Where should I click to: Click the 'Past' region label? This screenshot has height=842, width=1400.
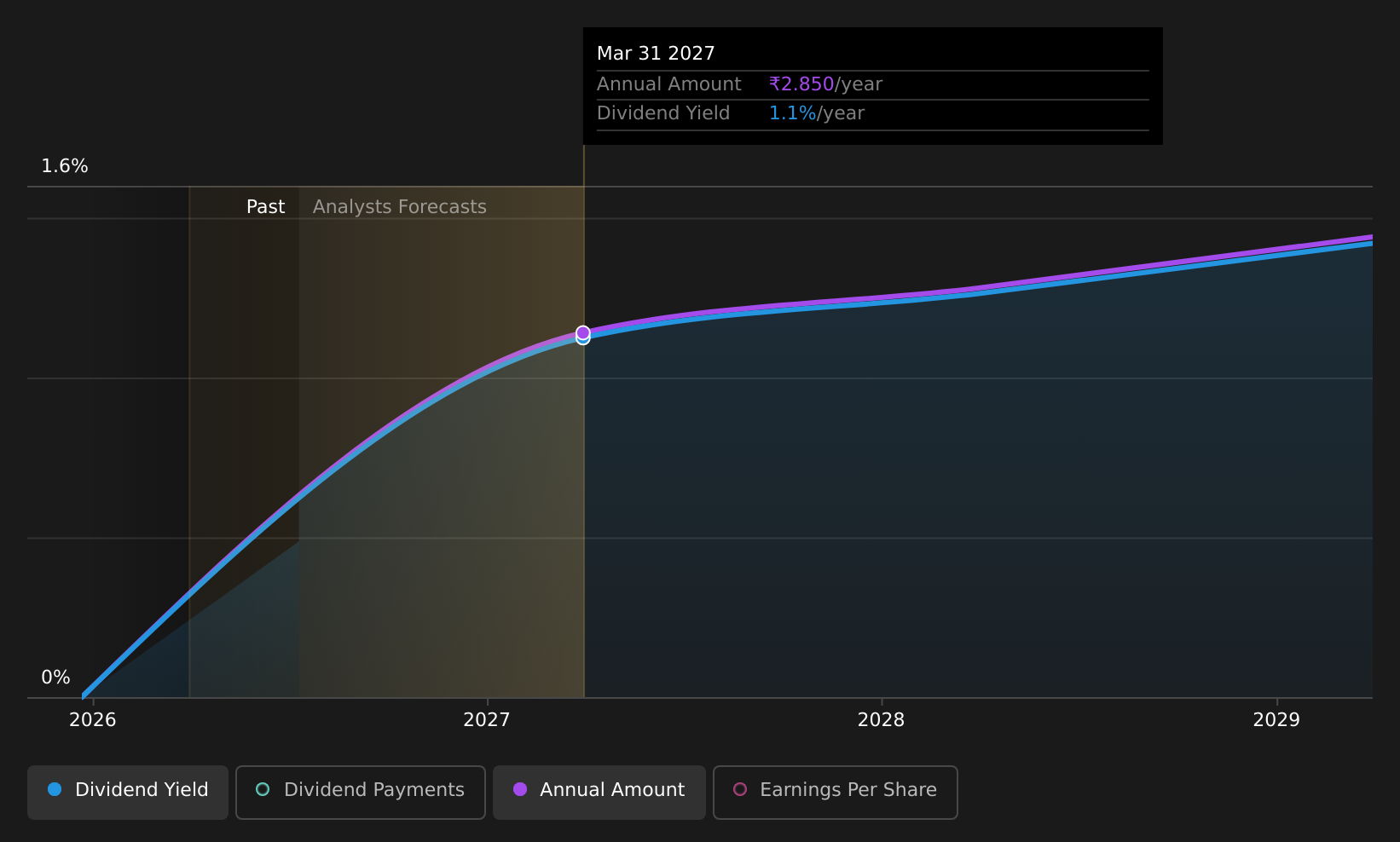265,207
